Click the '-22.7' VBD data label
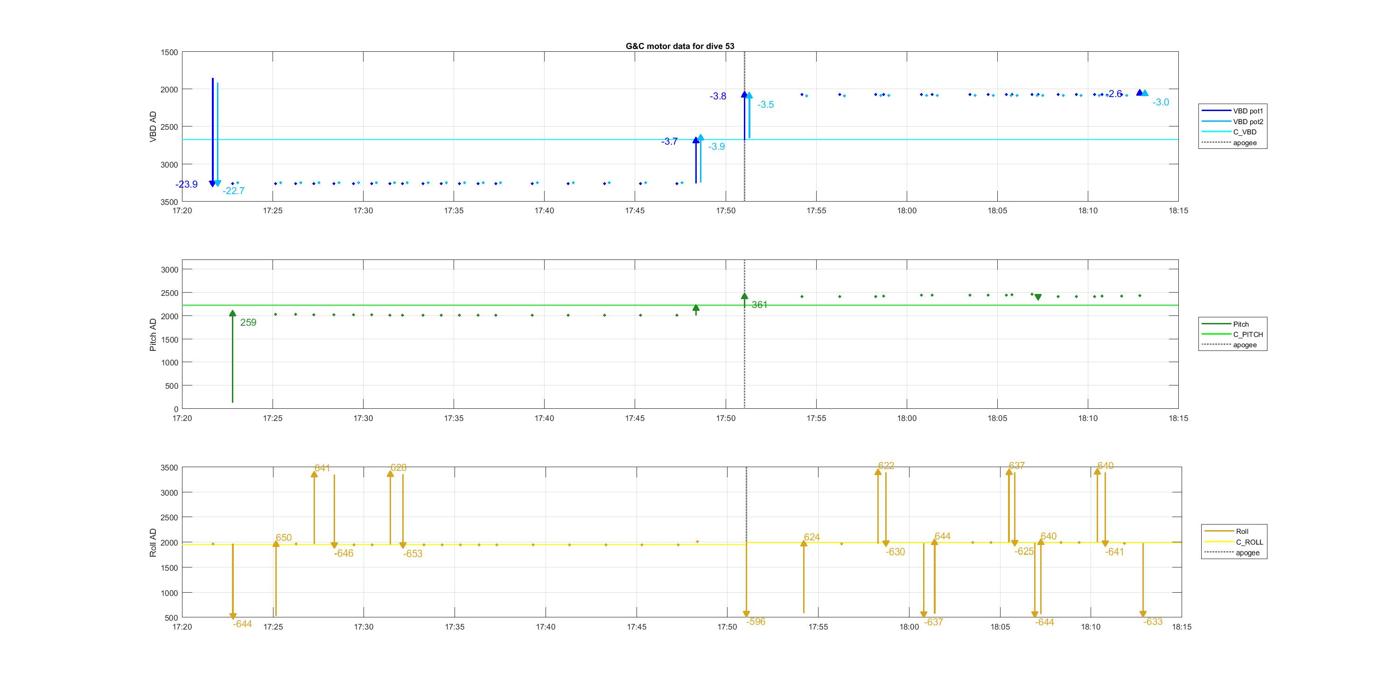The image size is (1400, 693). [234, 190]
